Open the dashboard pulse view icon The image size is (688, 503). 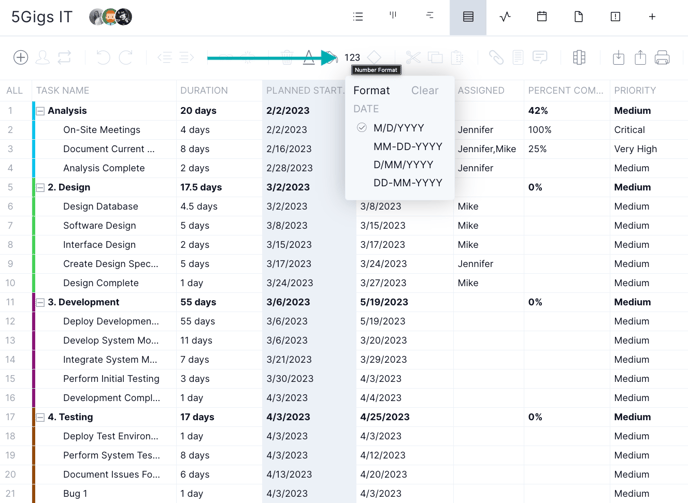pos(505,17)
